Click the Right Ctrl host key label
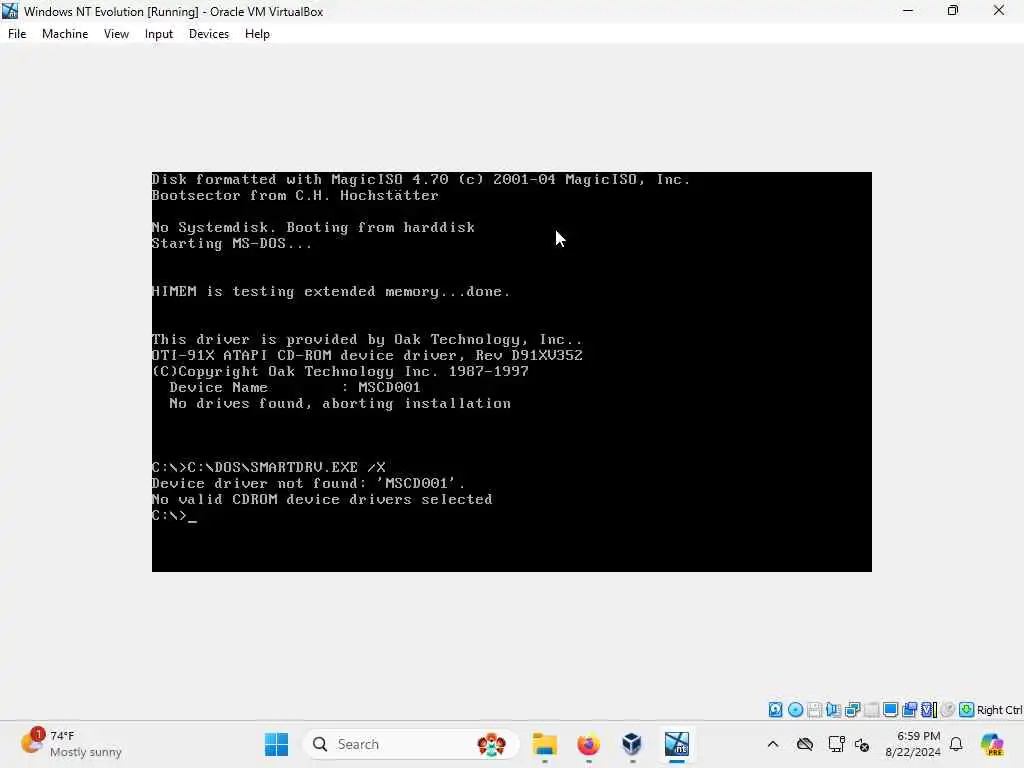Image resolution: width=1024 pixels, height=768 pixels. pos(1000,710)
